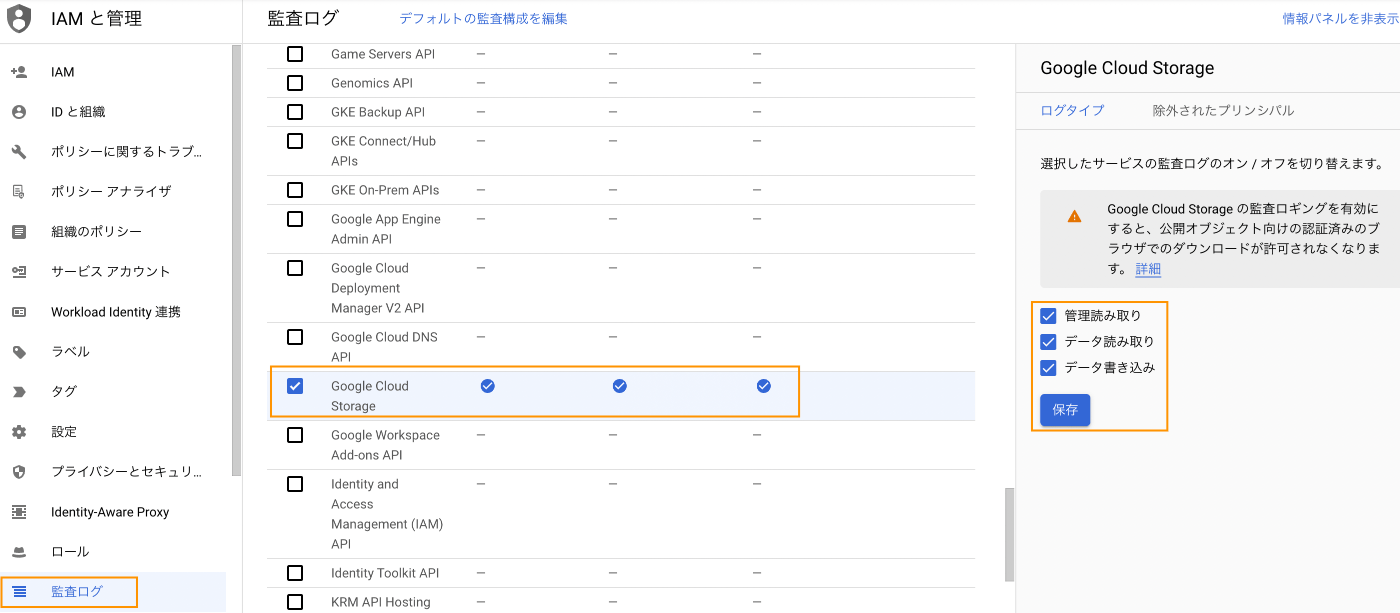
Task: Select the Genomics API checkbox
Action: (295, 83)
